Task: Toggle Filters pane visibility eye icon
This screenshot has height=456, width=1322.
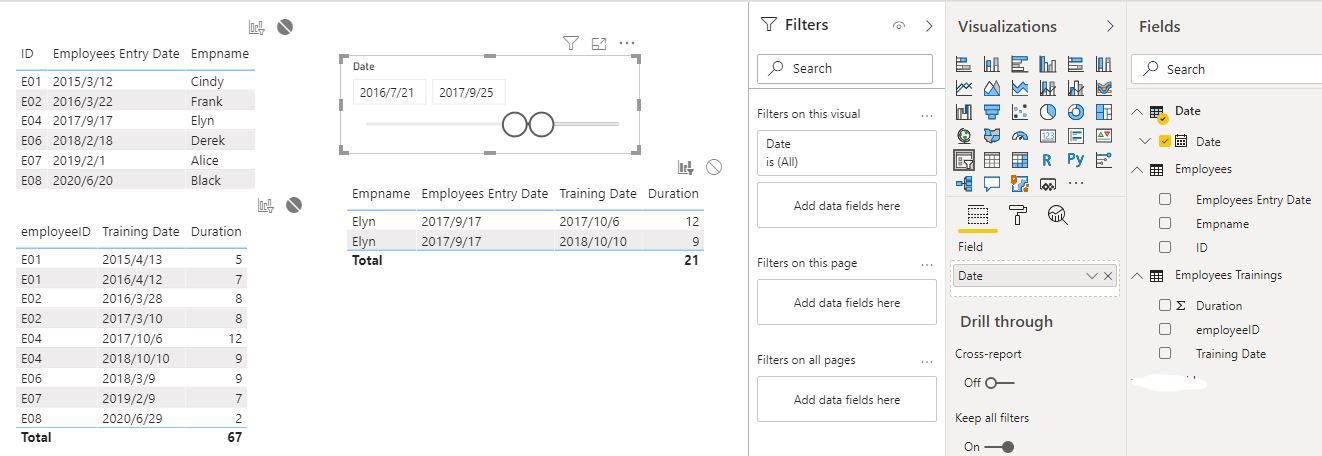Action: coord(899,26)
